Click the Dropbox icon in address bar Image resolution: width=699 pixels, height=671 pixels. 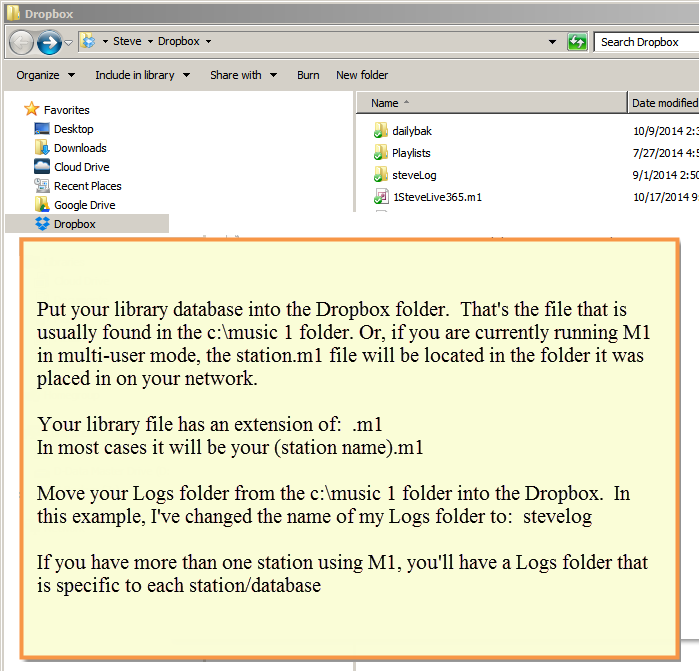coord(89,41)
